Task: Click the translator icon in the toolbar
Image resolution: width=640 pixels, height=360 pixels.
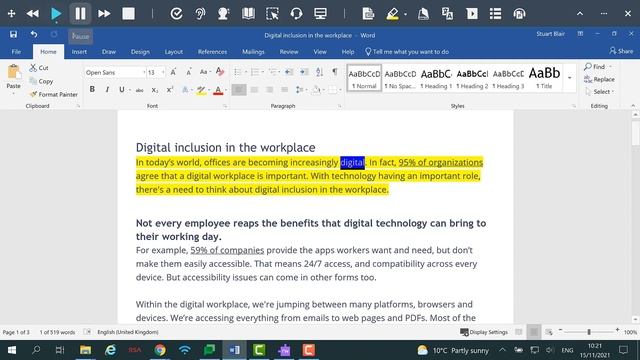Action: pos(447,14)
